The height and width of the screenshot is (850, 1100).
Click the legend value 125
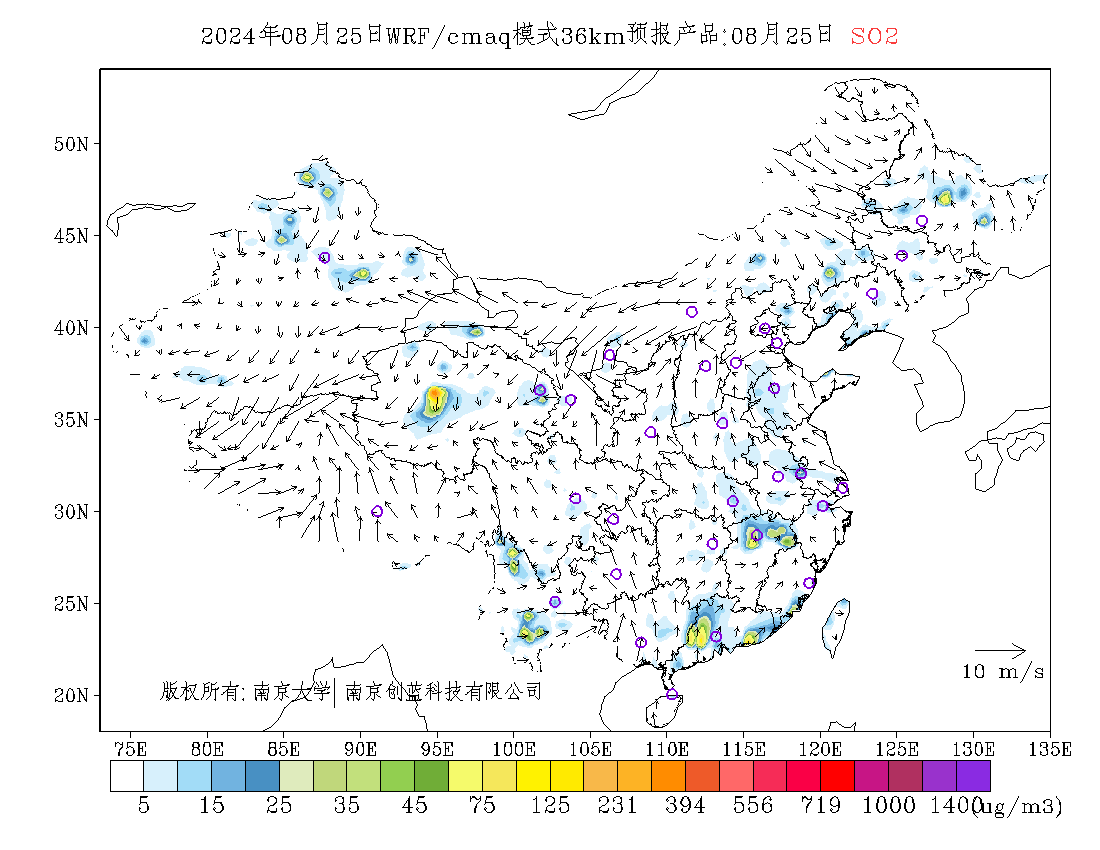pos(550,805)
